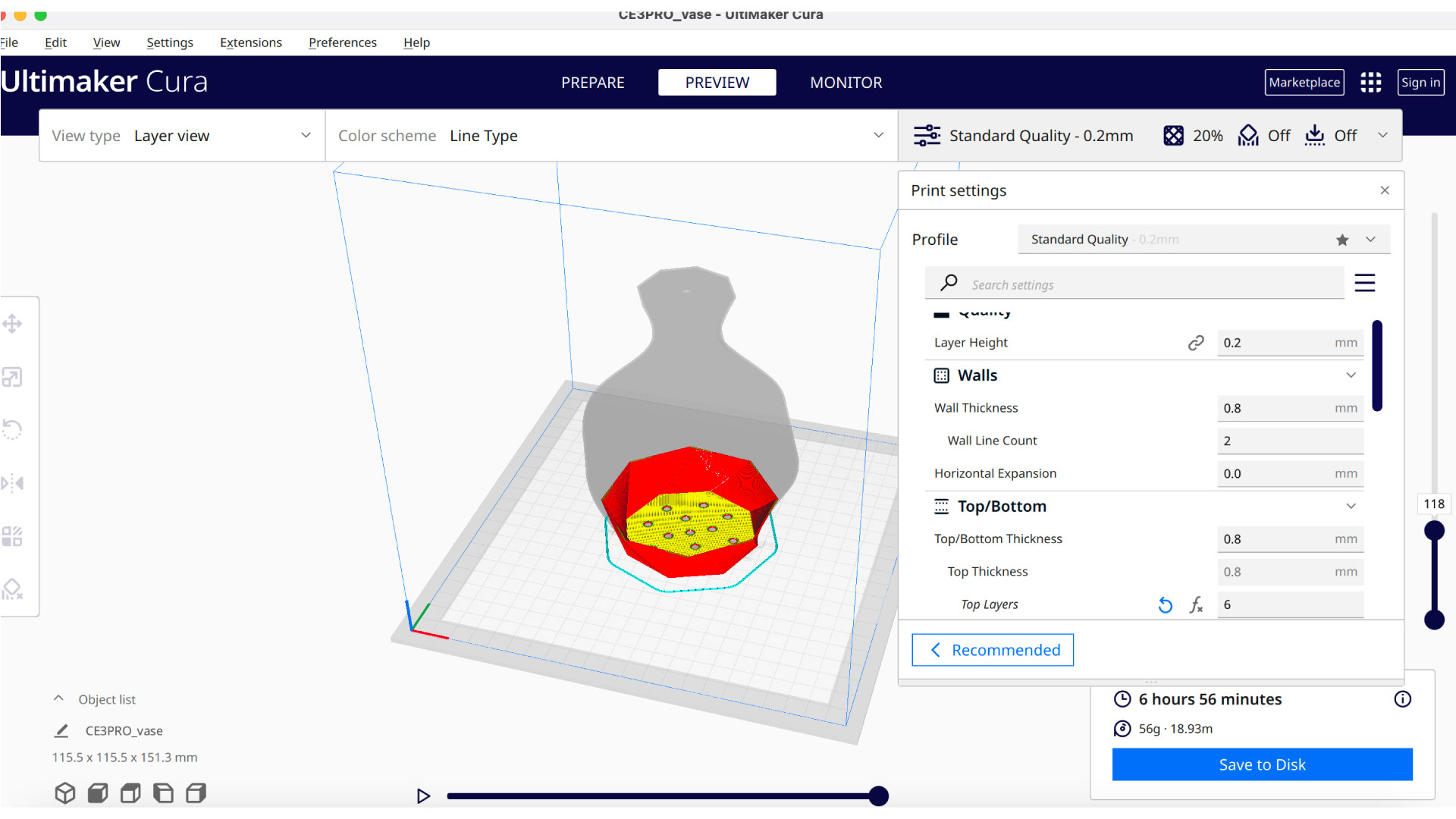Viewport: 1456px width, 819px height.
Task: Open the Extensions menu
Action: pyautogui.click(x=251, y=42)
